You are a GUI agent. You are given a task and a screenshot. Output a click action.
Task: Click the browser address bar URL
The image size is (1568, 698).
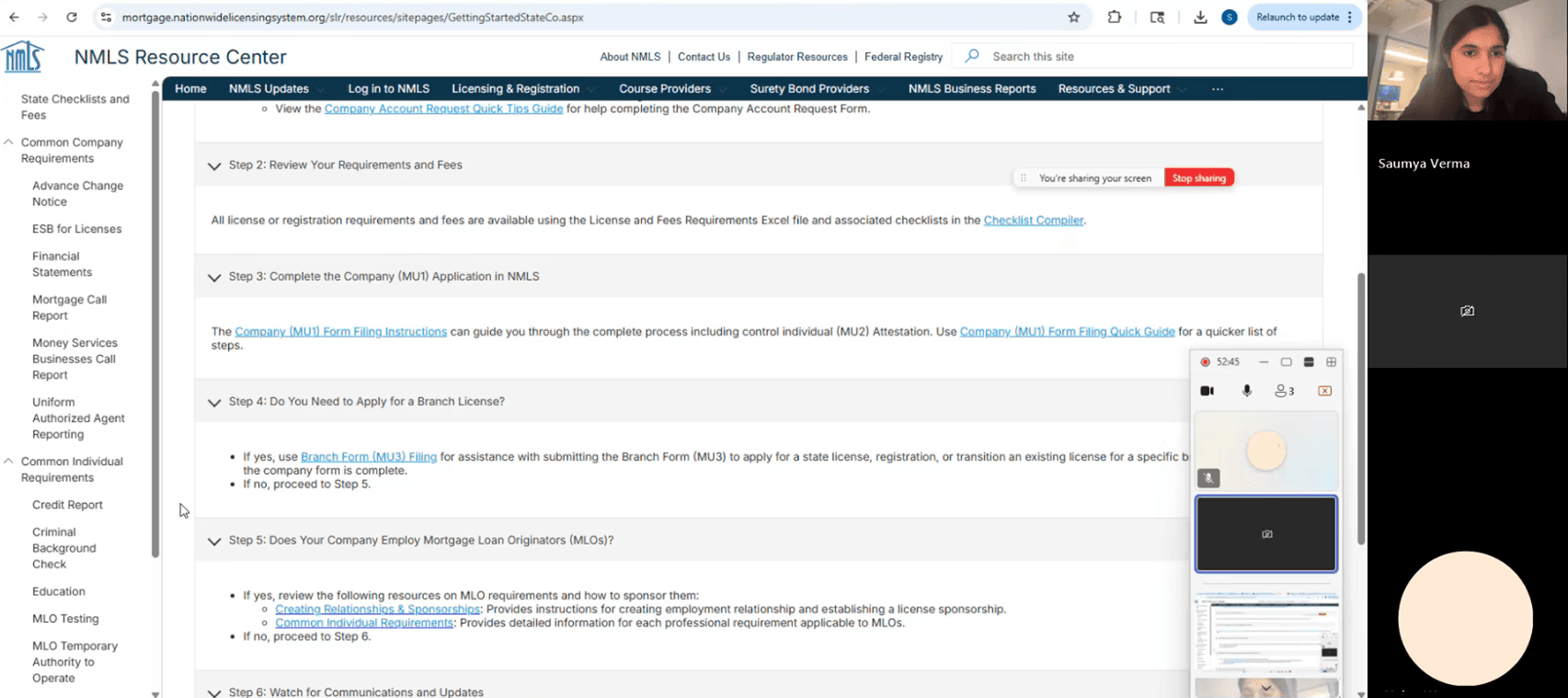pos(352,17)
